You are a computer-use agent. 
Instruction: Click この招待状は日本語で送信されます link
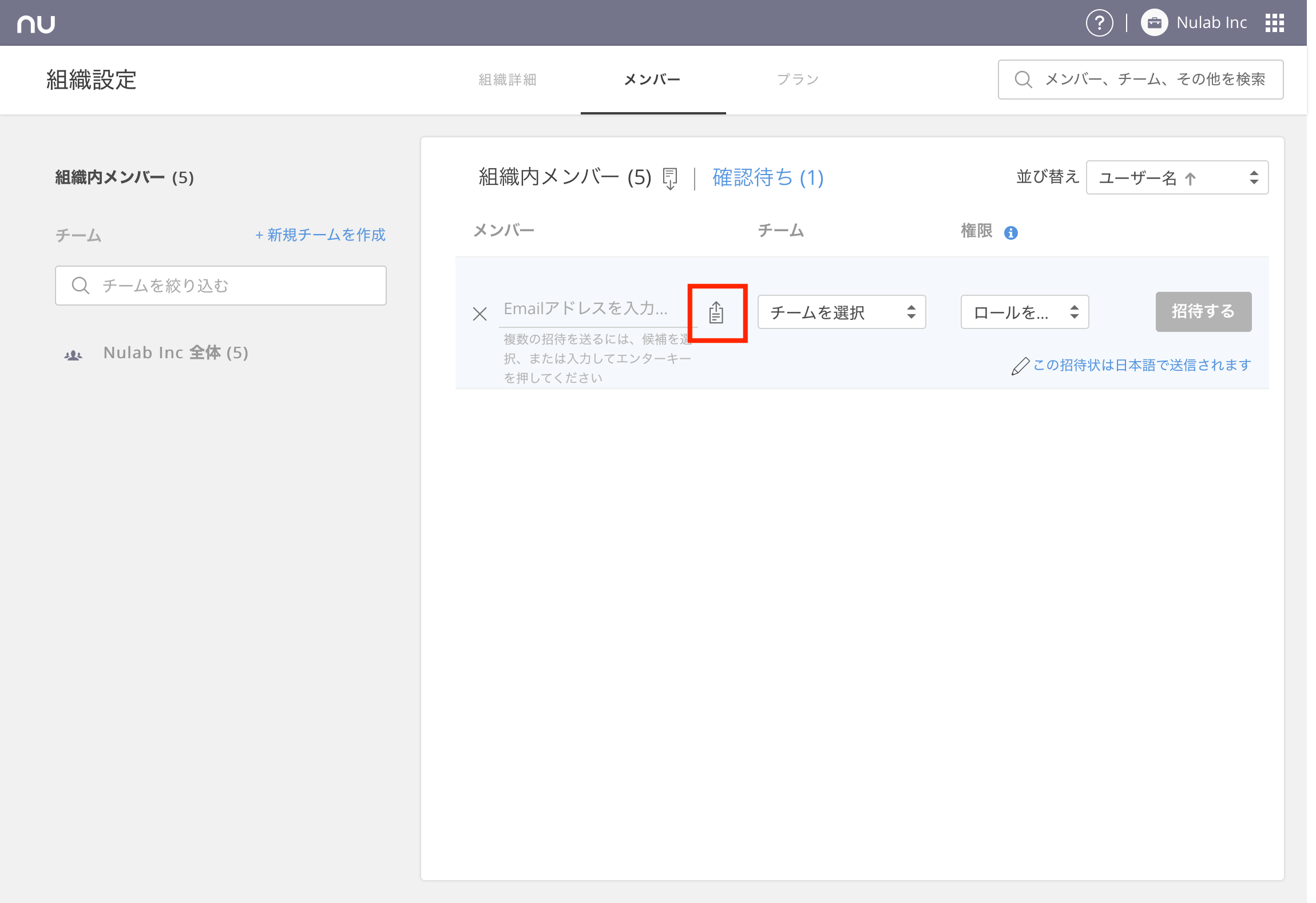[1141, 365]
